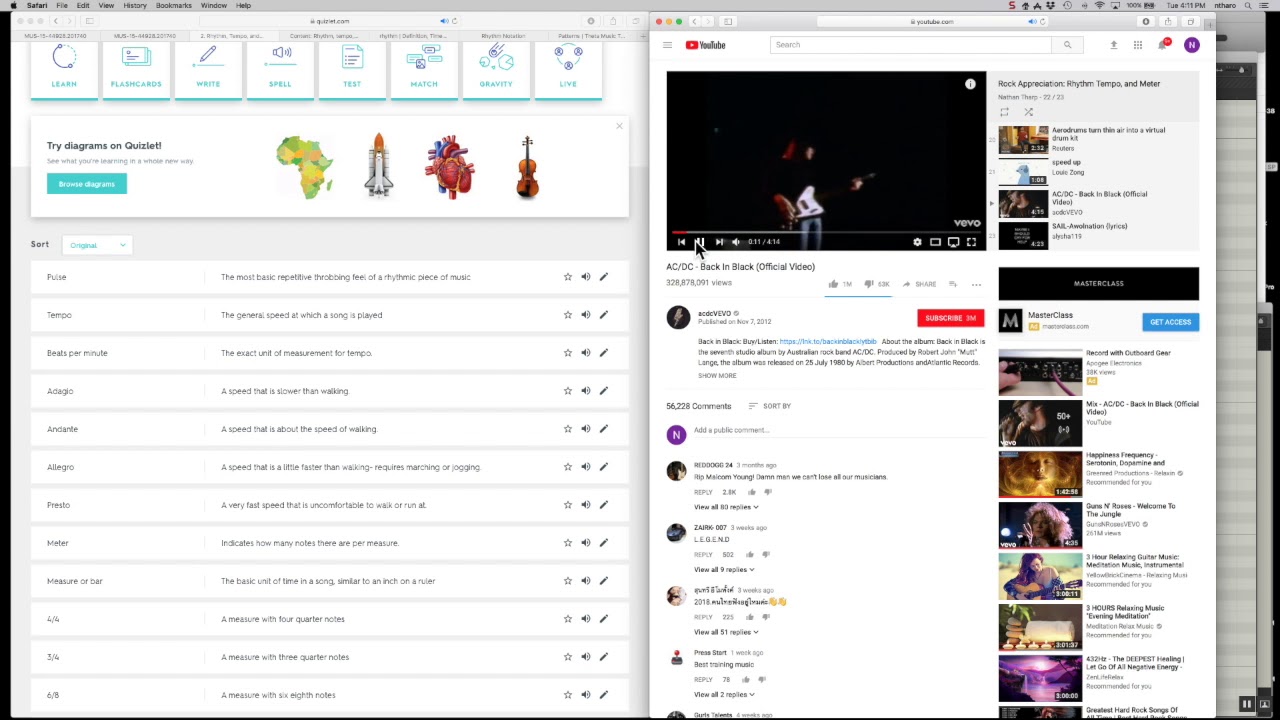1280x720 pixels.
Task: Click the Browse diagrams button
Action: tap(87, 184)
